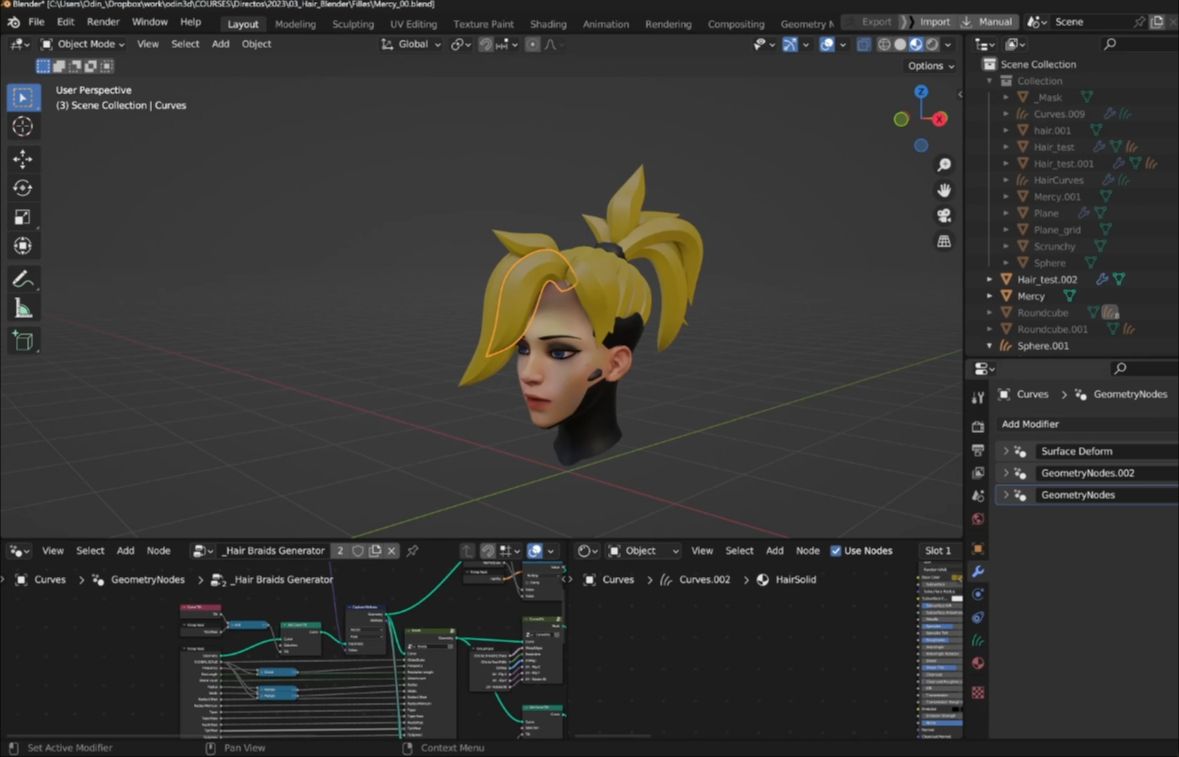Switch to the Shading workspace tab

548,24
